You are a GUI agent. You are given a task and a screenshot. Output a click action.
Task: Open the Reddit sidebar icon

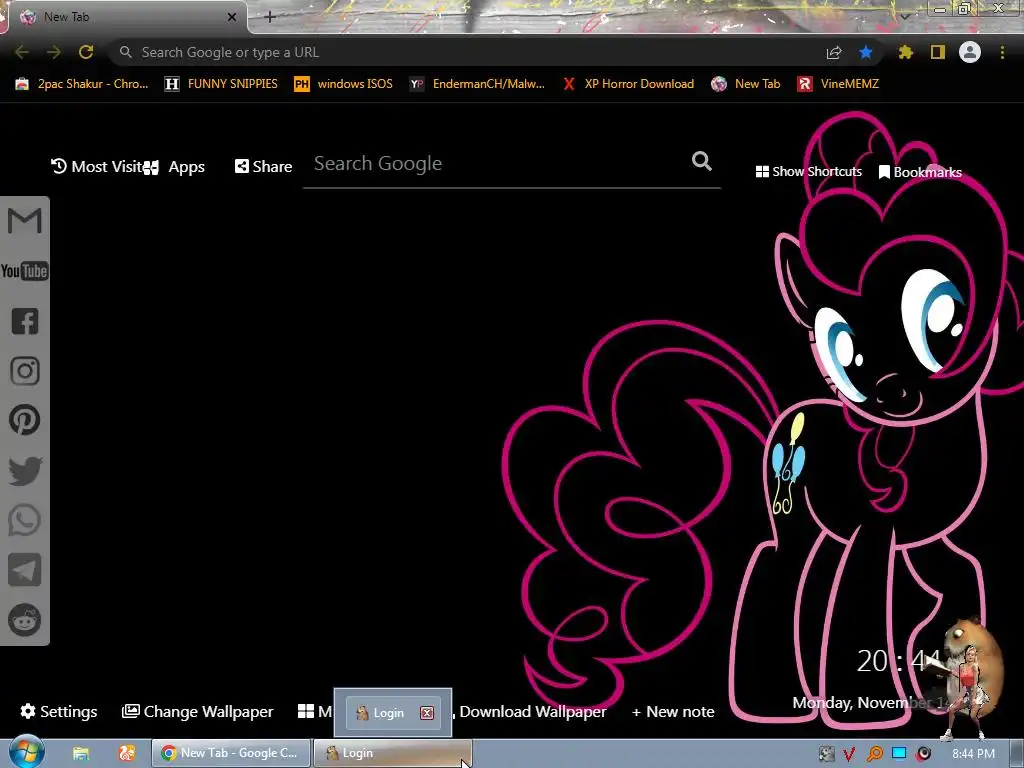(x=25, y=620)
